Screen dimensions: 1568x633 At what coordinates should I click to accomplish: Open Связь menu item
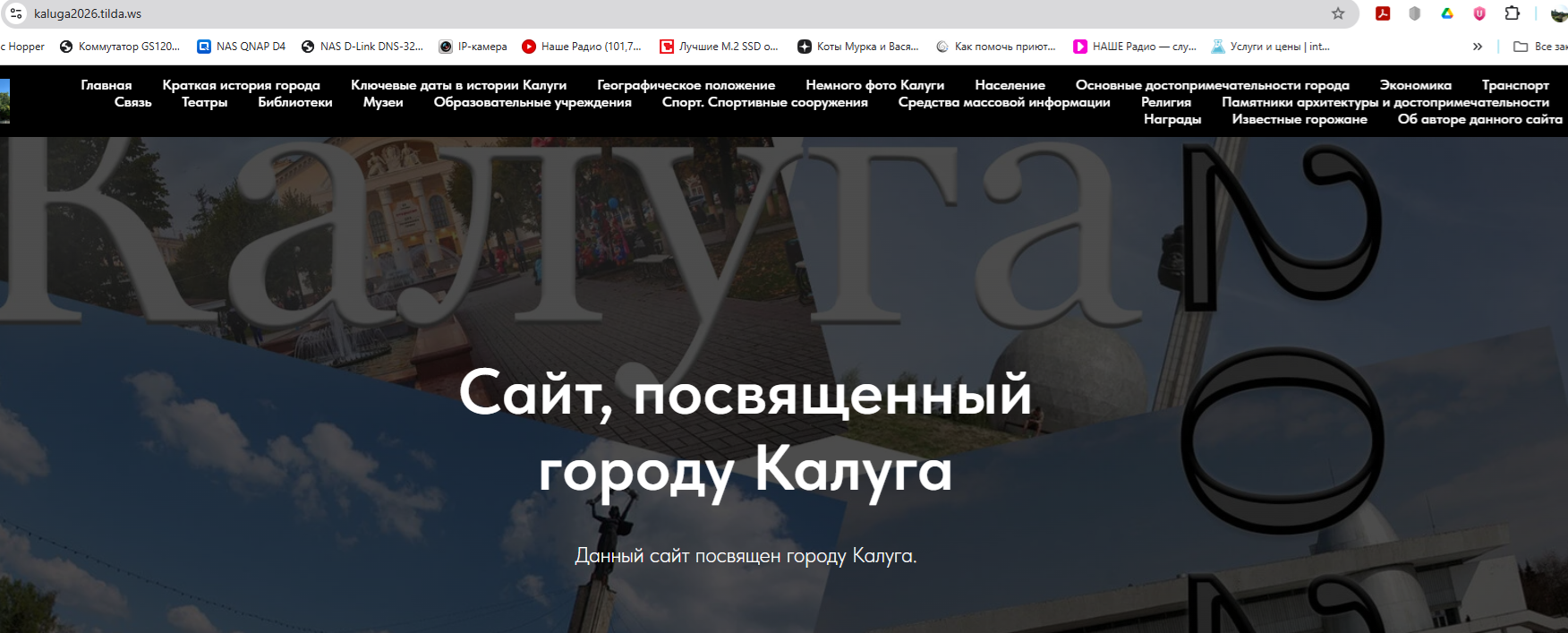(133, 102)
